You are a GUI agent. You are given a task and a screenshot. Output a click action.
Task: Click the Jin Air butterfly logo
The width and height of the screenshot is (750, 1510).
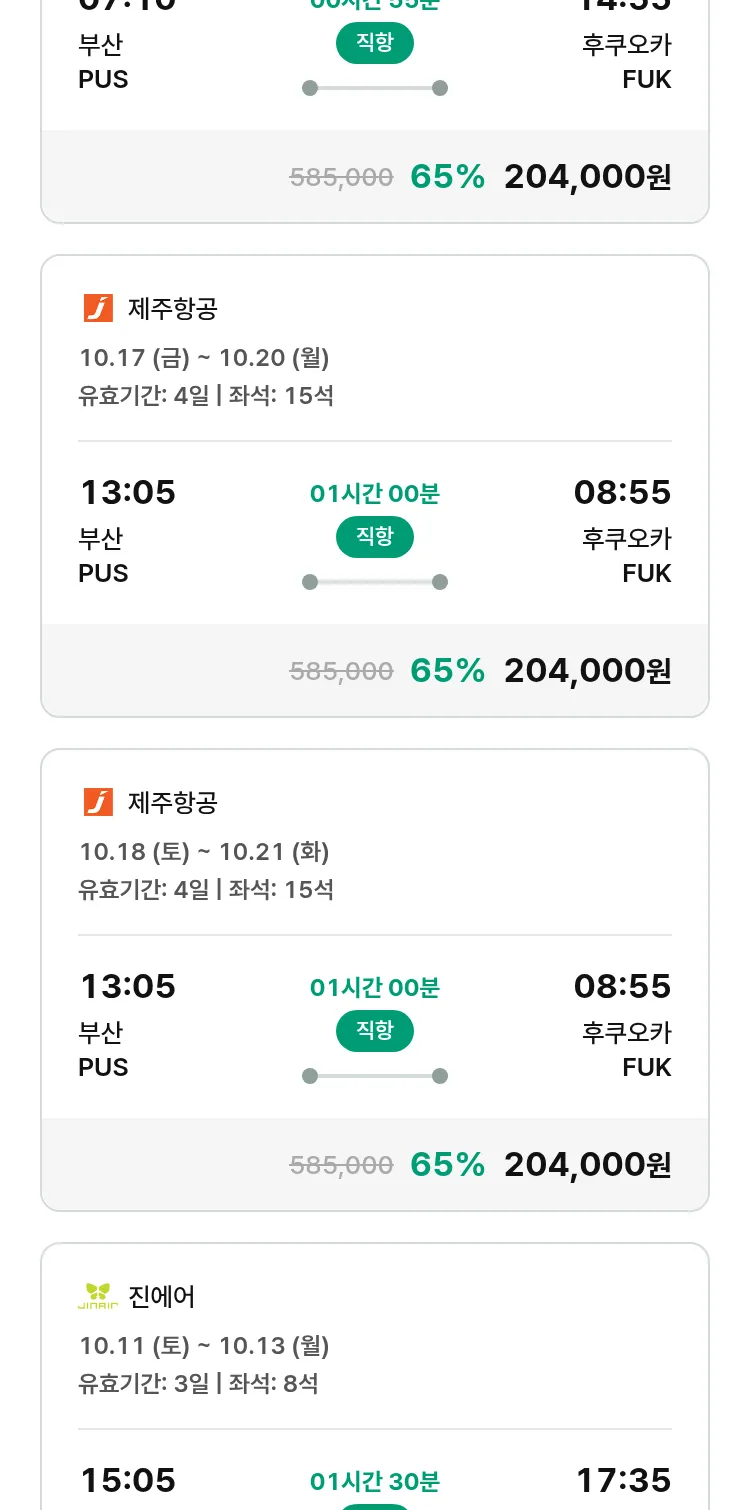click(98, 1296)
